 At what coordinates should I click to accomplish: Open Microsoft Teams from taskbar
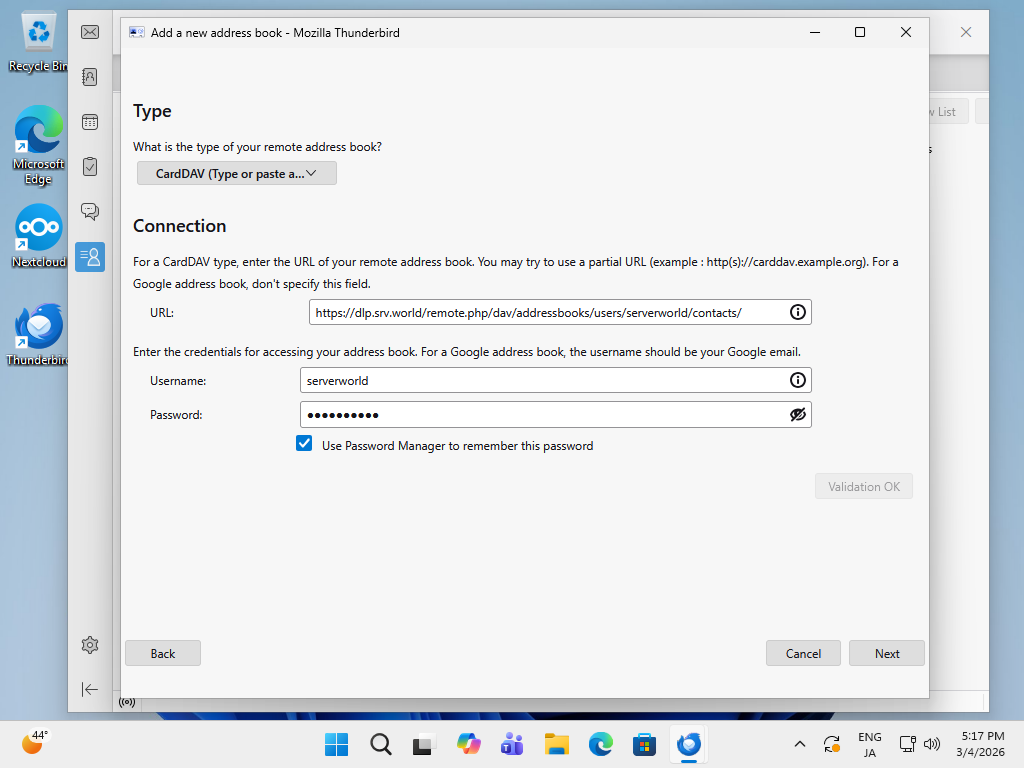click(512, 744)
